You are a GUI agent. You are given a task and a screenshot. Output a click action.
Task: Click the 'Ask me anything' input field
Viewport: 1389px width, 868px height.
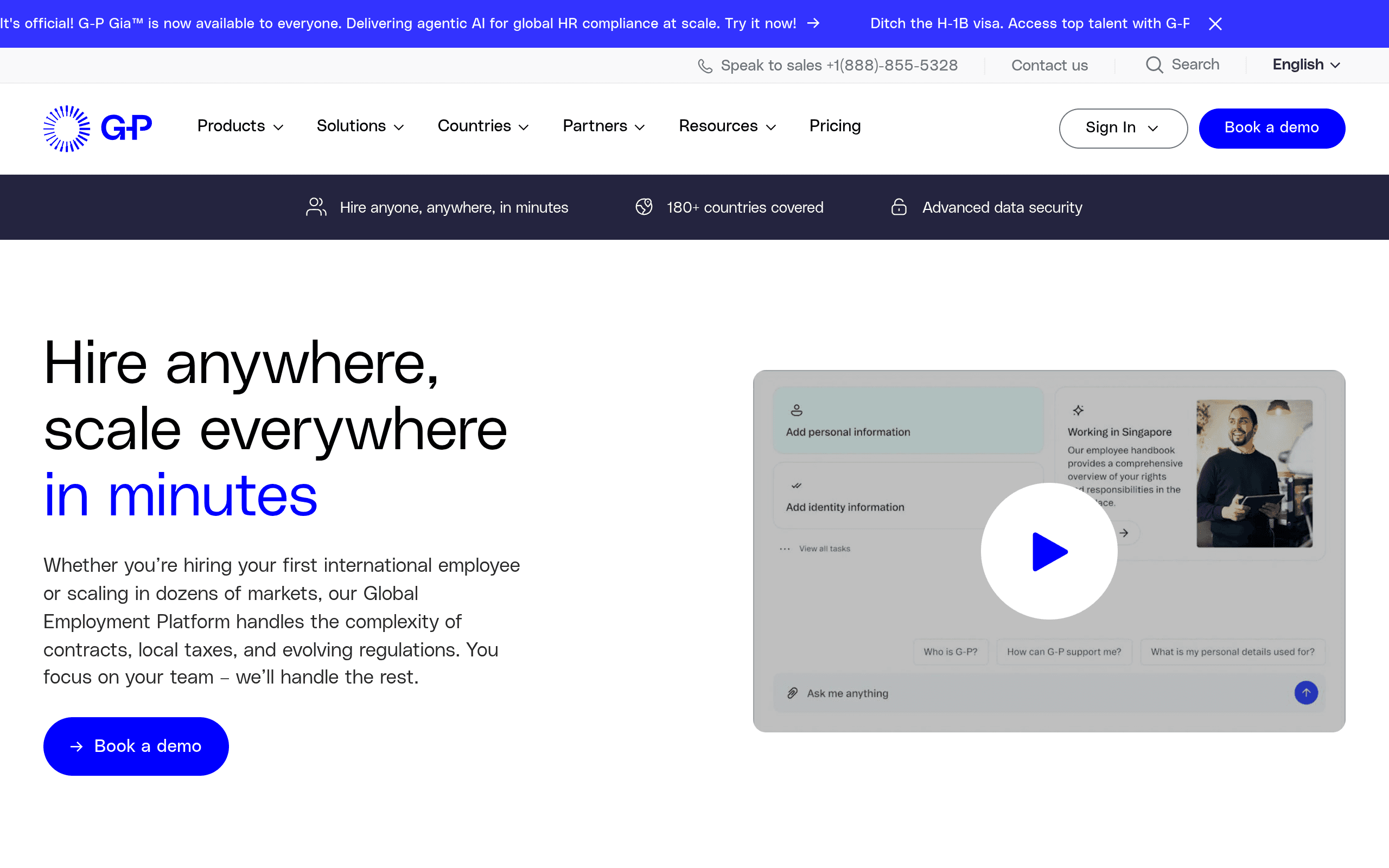[x=1049, y=693]
